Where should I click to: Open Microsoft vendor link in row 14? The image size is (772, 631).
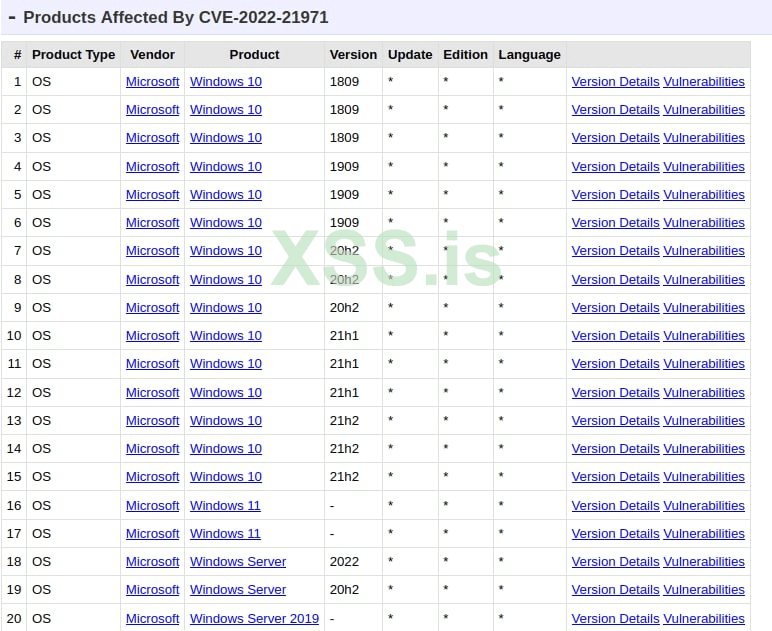coord(153,449)
